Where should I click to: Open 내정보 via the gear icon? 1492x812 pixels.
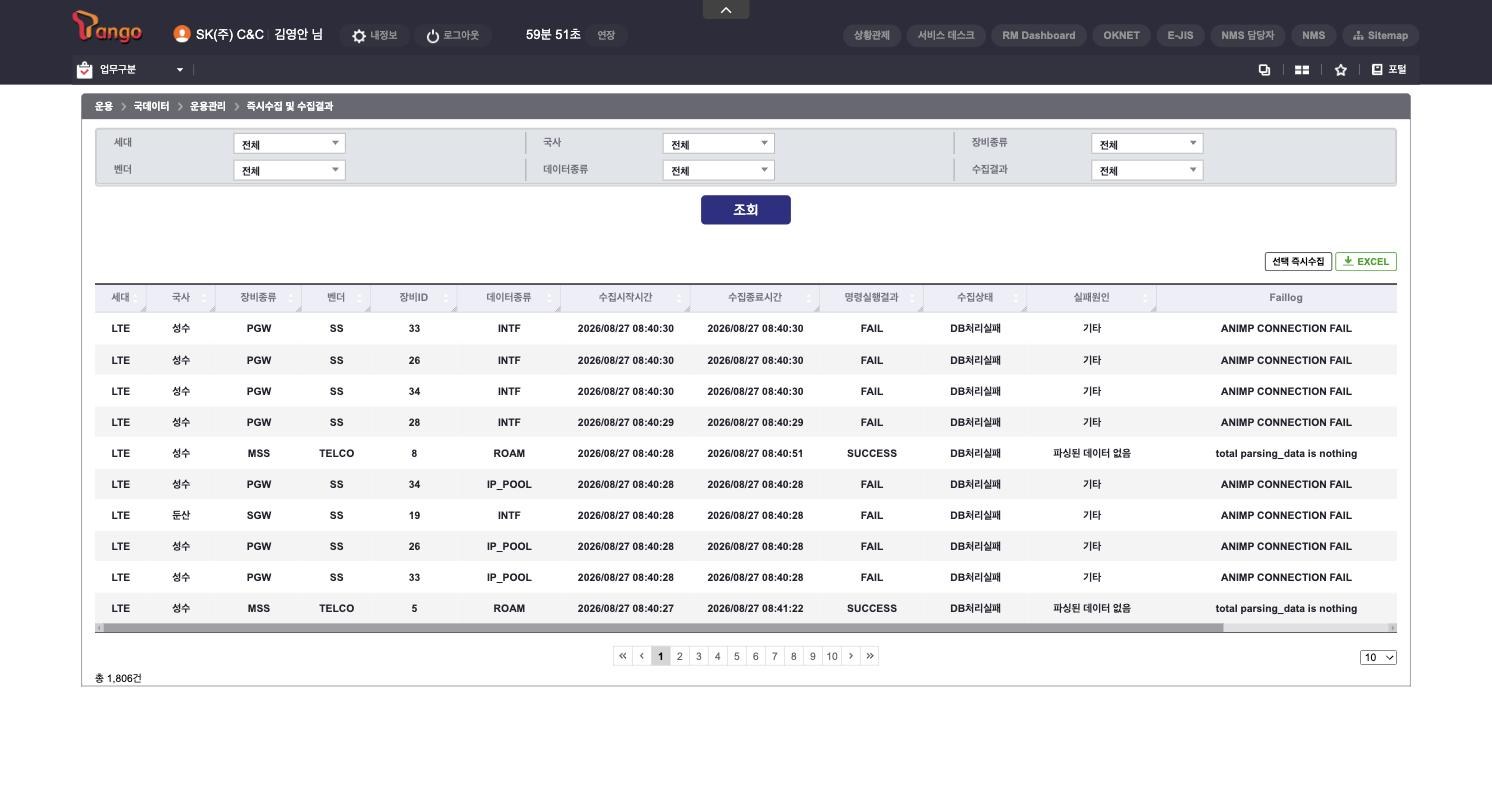tap(359, 36)
